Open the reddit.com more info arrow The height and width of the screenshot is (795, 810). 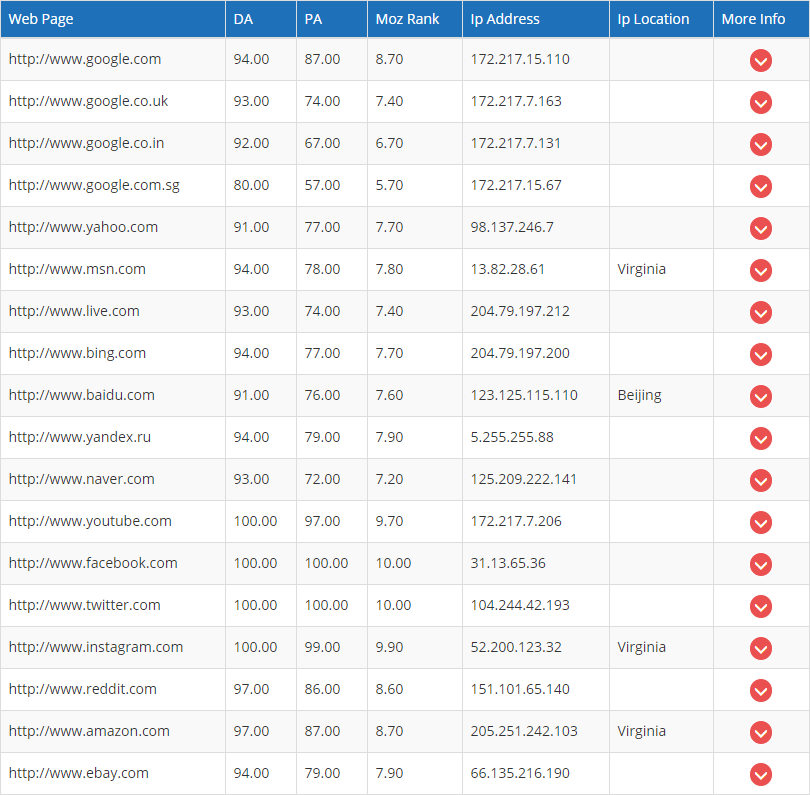760,691
